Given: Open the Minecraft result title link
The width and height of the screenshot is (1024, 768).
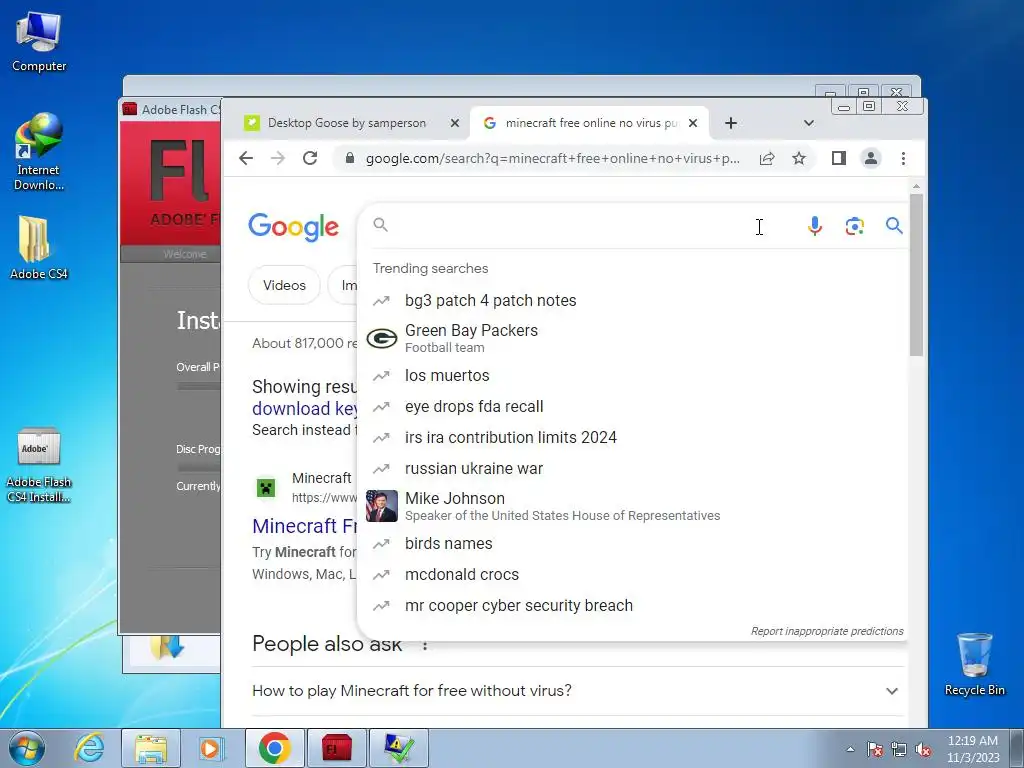Looking at the screenshot, I should coord(304,526).
